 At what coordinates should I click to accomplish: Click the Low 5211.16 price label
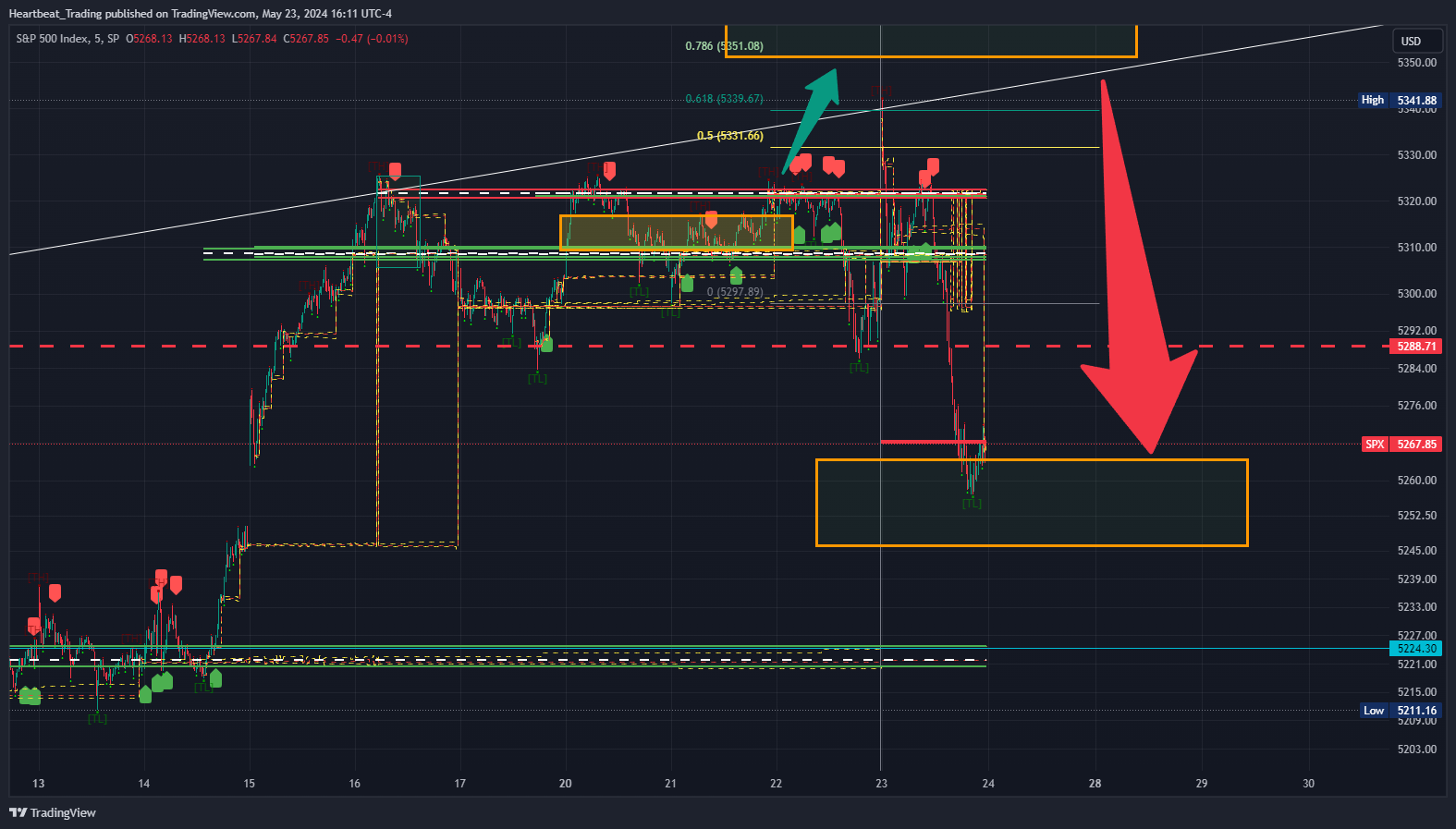[1401, 711]
